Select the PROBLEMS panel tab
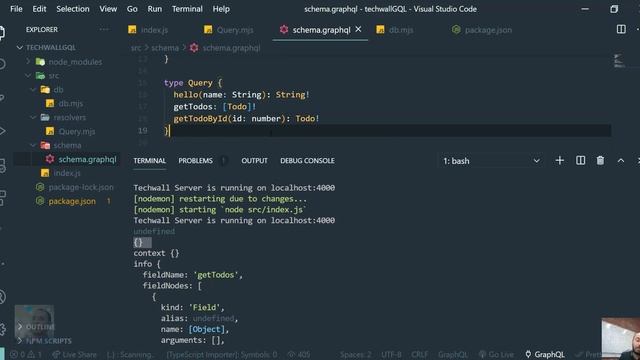This screenshot has height=360, width=640. pos(195,161)
